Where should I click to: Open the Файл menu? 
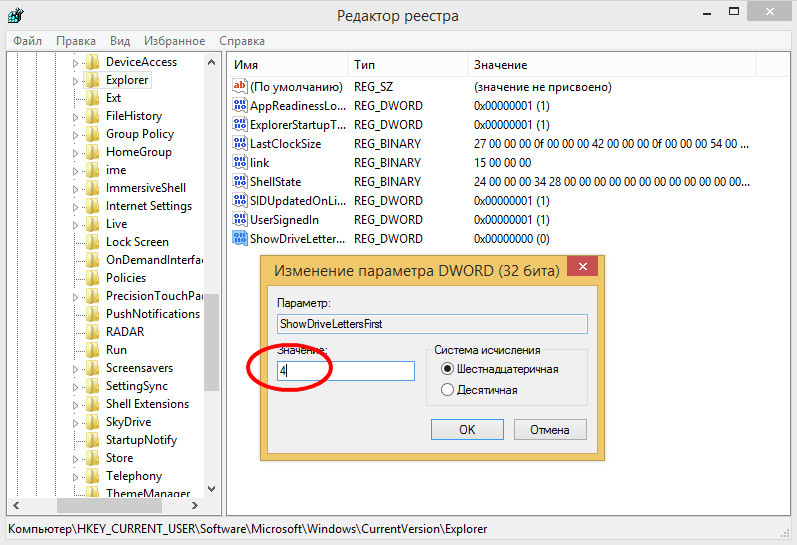pyautogui.click(x=27, y=41)
